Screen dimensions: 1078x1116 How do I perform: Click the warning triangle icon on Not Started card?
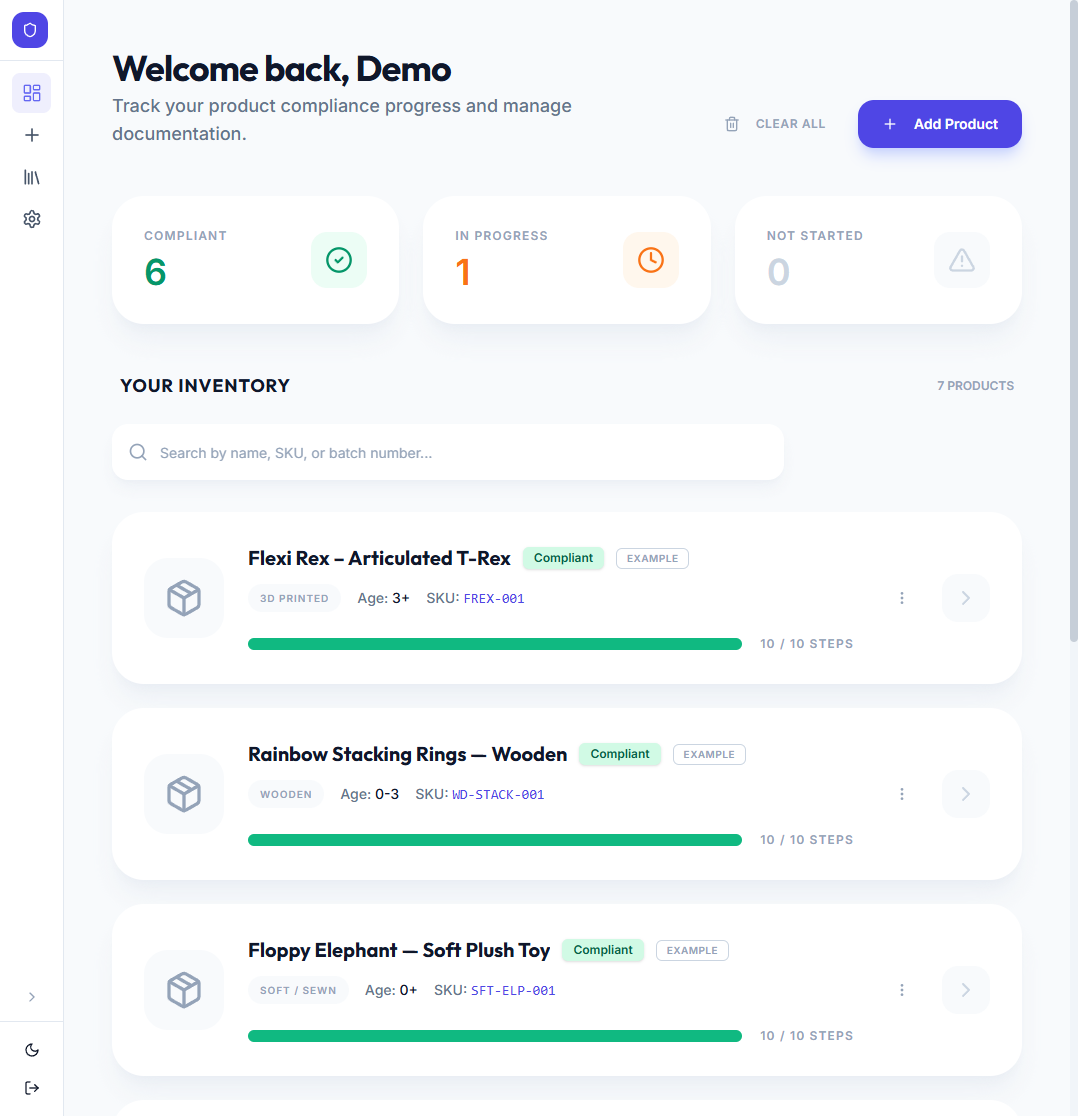961,260
